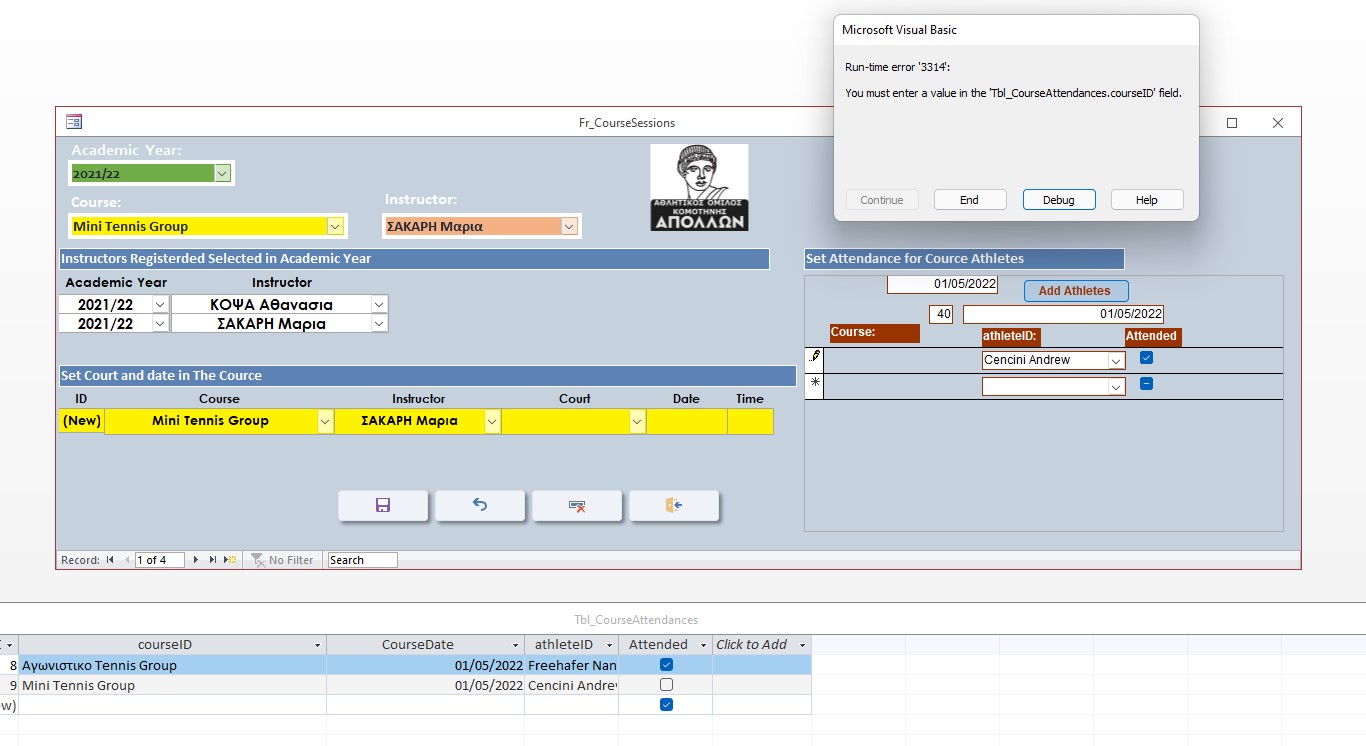1366x746 pixels.
Task: Click the Add Athletes button
Action: tap(1076, 291)
